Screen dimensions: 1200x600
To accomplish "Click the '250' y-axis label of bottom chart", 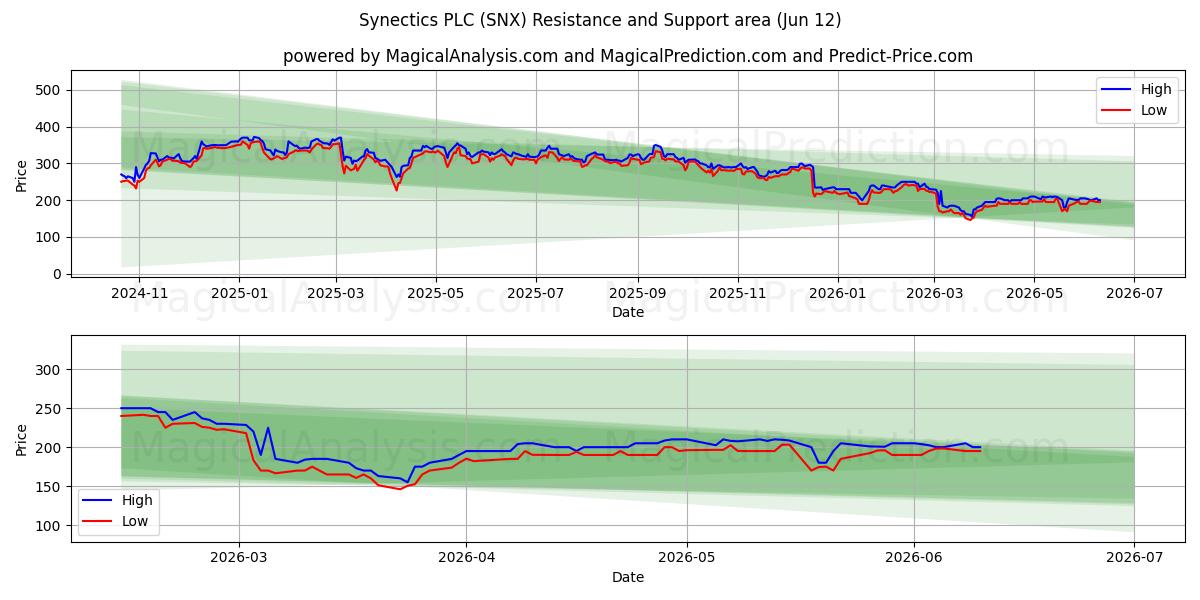I will point(49,409).
